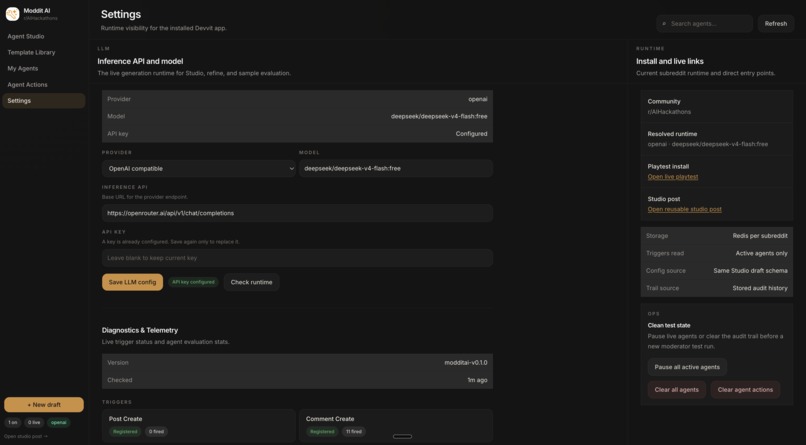Select the Post Create trigger card

pyautogui.click(x=198, y=425)
